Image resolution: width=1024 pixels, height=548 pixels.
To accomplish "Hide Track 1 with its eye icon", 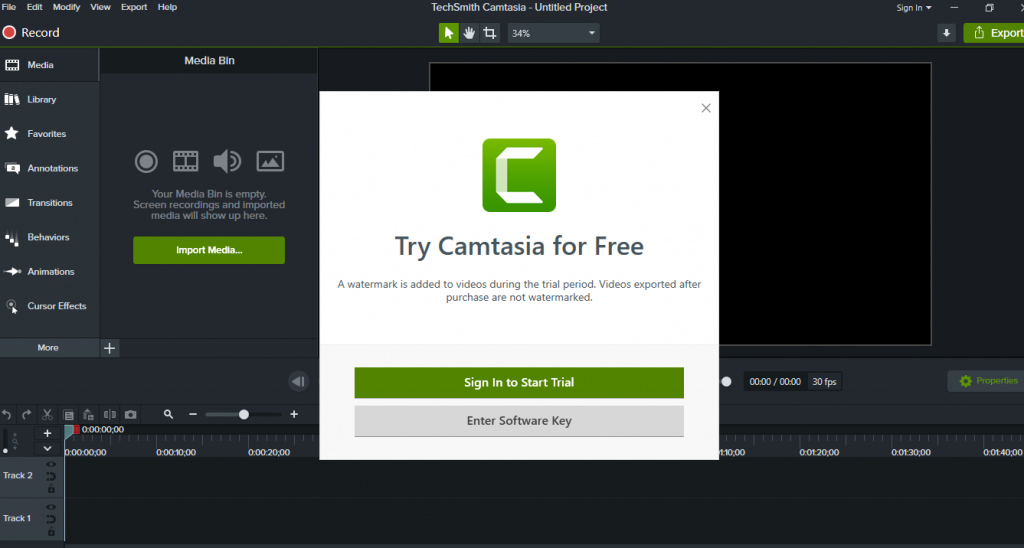I will [51, 507].
